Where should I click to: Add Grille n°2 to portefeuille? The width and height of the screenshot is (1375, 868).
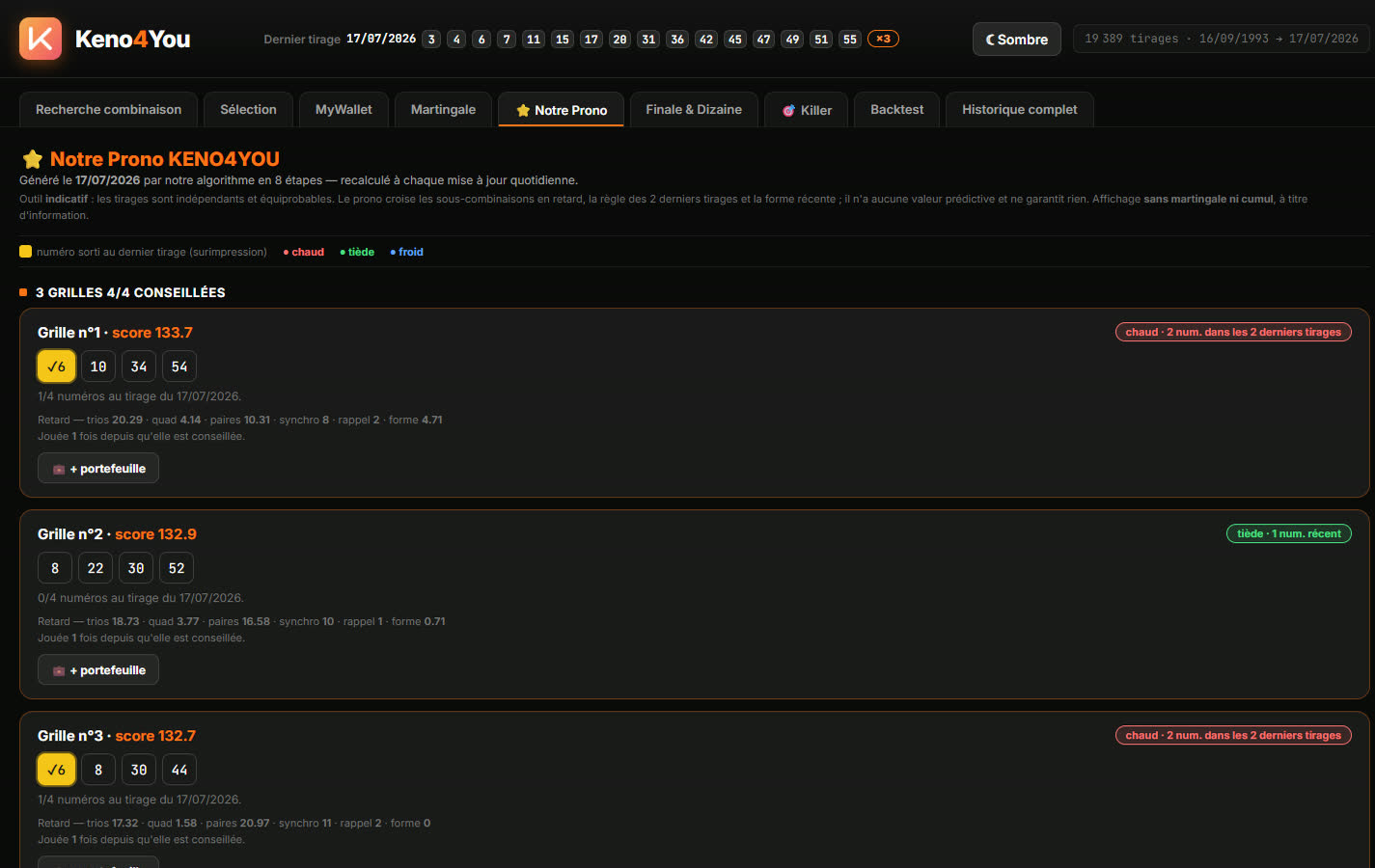[98, 670]
